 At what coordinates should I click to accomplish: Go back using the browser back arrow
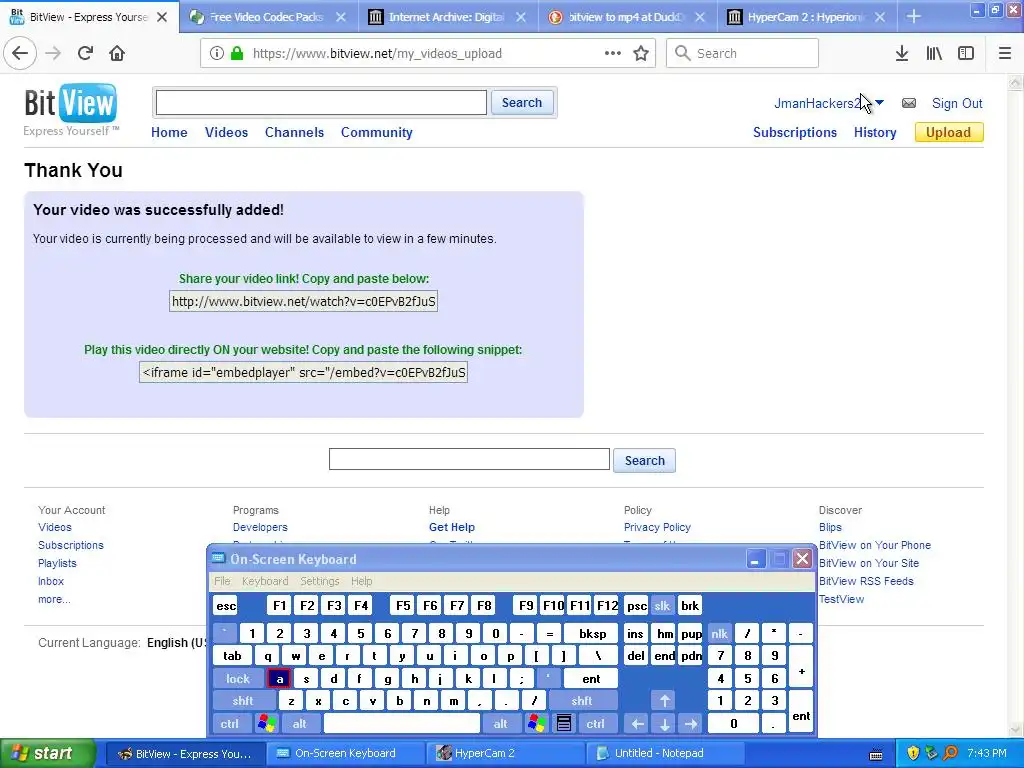(x=20, y=54)
